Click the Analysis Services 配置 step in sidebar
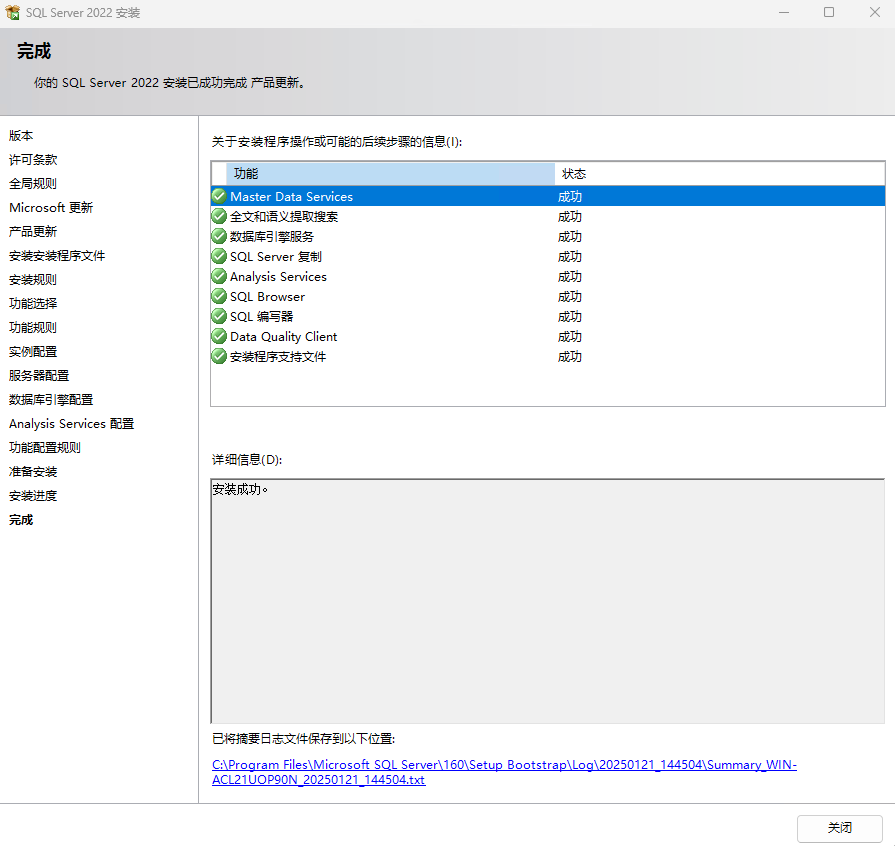Viewport: 895px width, 846px height. 71,423
